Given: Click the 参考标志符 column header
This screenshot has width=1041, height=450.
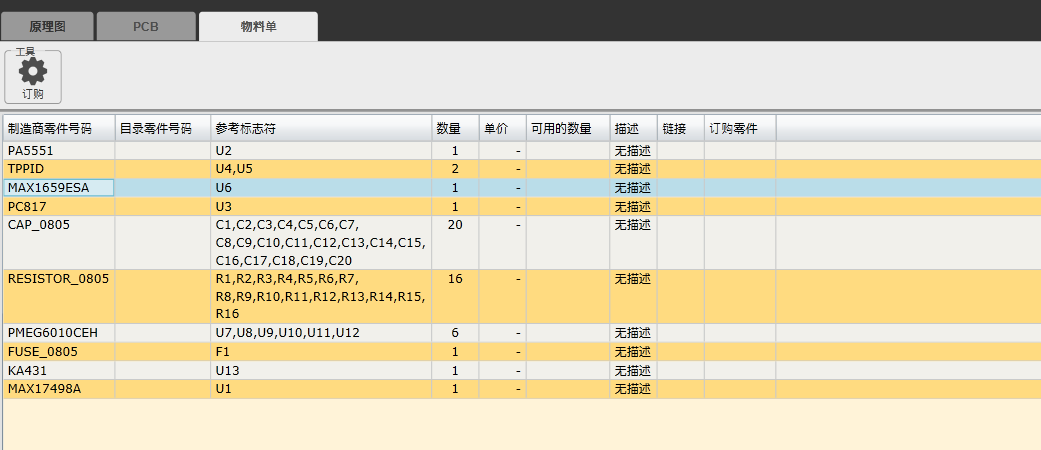Looking at the screenshot, I should click(321, 129).
